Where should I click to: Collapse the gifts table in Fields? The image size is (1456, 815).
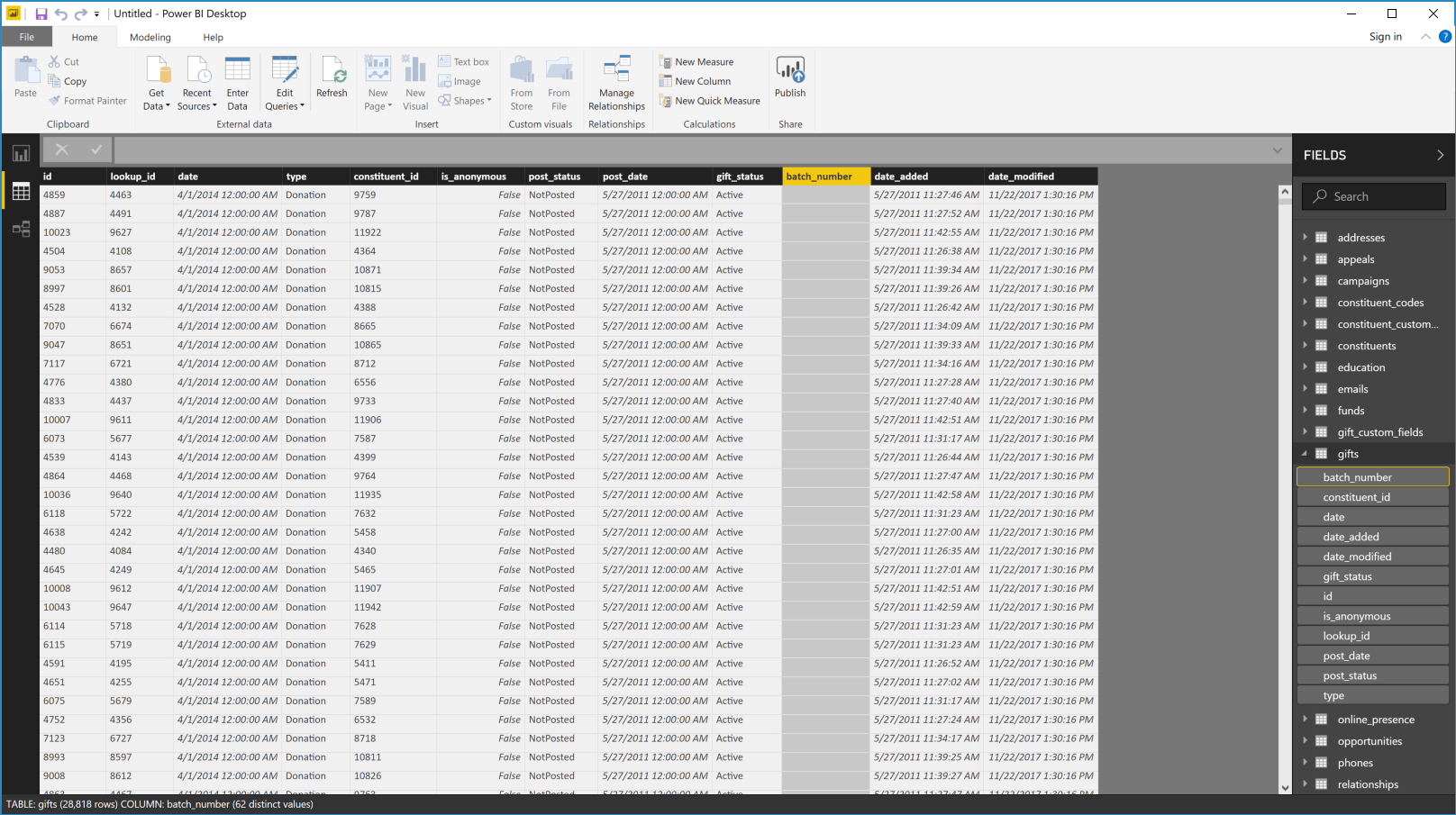coord(1304,454)
